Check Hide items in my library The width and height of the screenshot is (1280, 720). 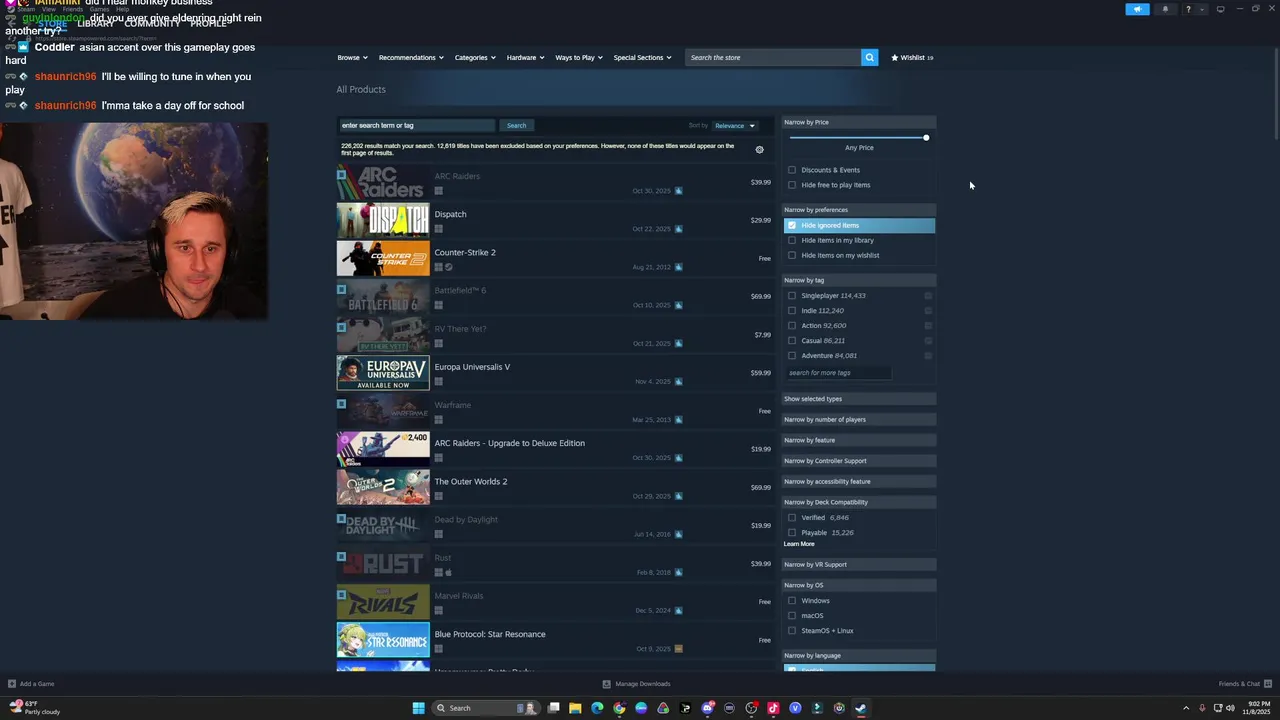pos(792,240)
